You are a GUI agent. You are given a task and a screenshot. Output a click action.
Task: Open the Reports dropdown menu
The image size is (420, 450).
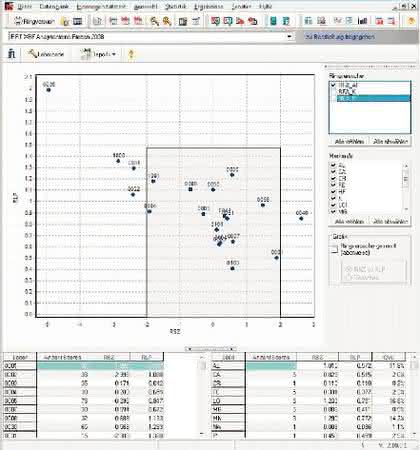[99, 54]
